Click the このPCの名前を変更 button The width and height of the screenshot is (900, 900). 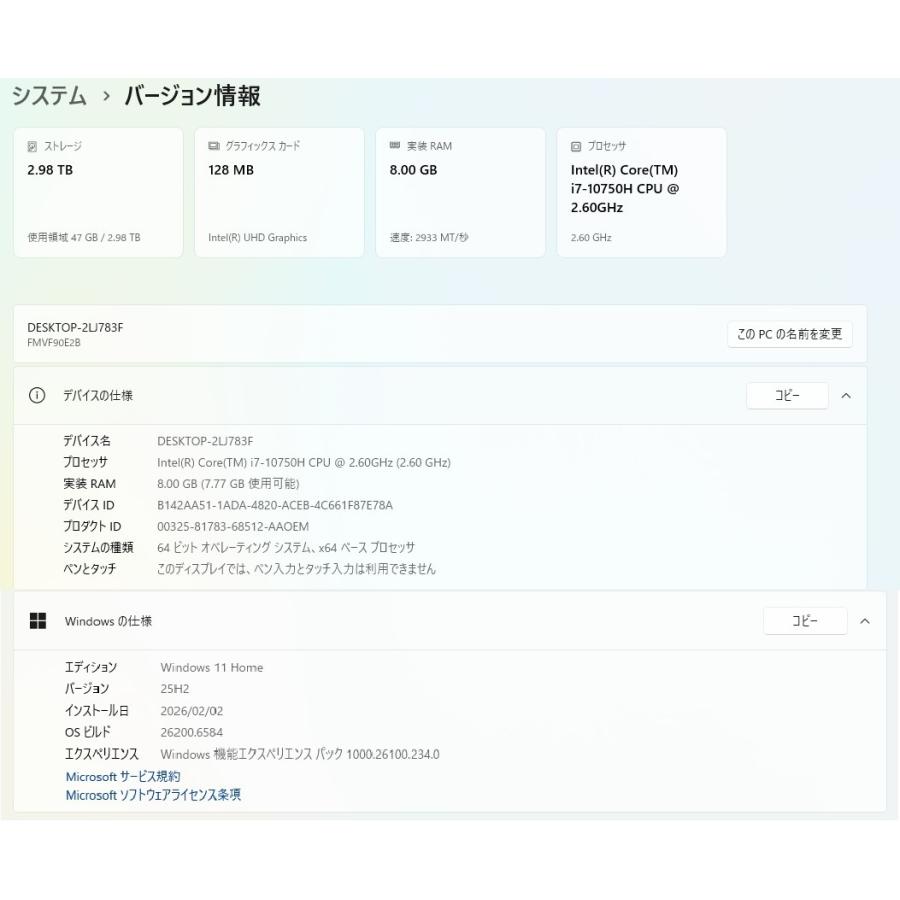tap(788, 334)
